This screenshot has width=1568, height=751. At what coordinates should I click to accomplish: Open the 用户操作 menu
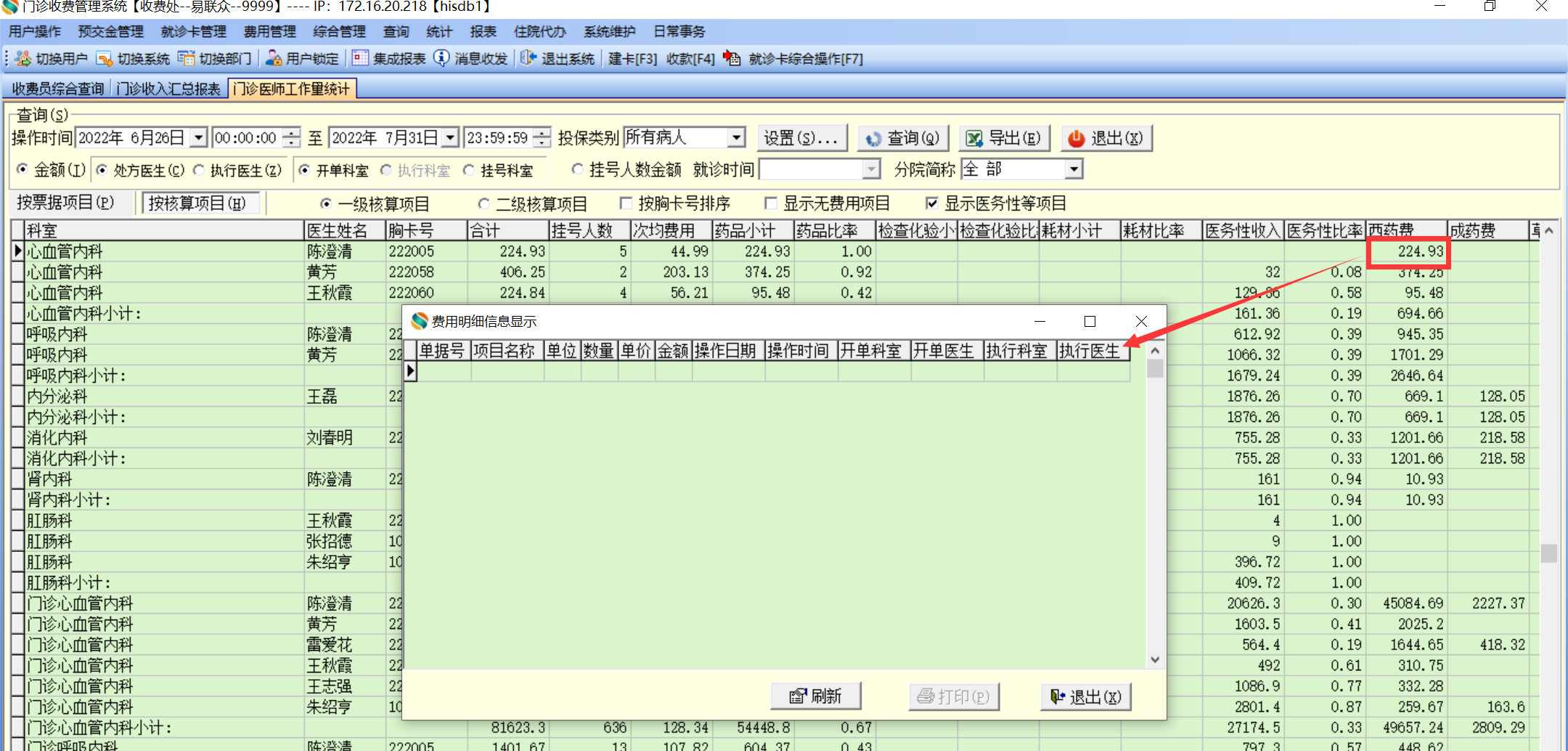(x=35, y=31)
